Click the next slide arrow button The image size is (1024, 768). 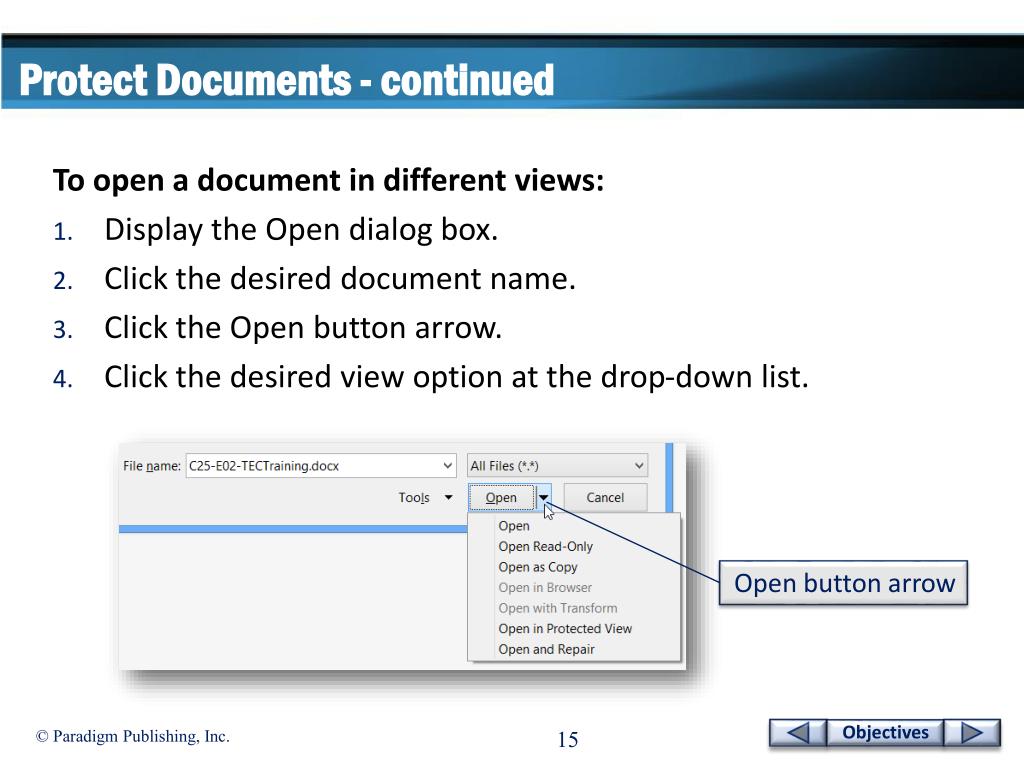pyautogui.click(x=972, y=732)
